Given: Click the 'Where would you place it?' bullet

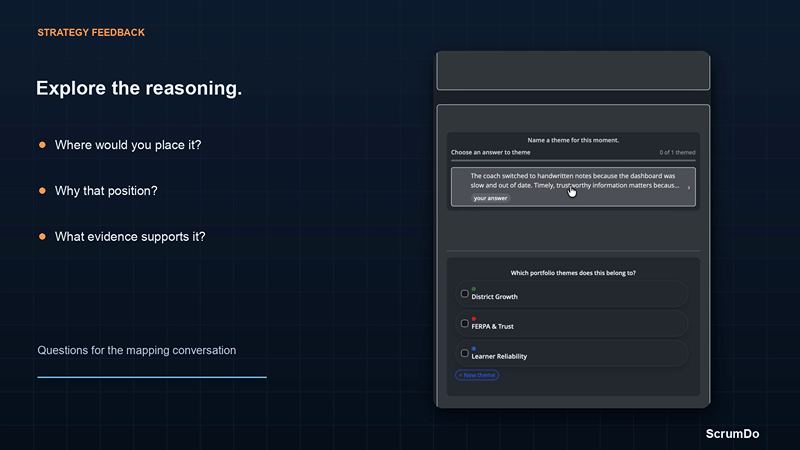Looking at the screenshot, I should tap(128, 145).
